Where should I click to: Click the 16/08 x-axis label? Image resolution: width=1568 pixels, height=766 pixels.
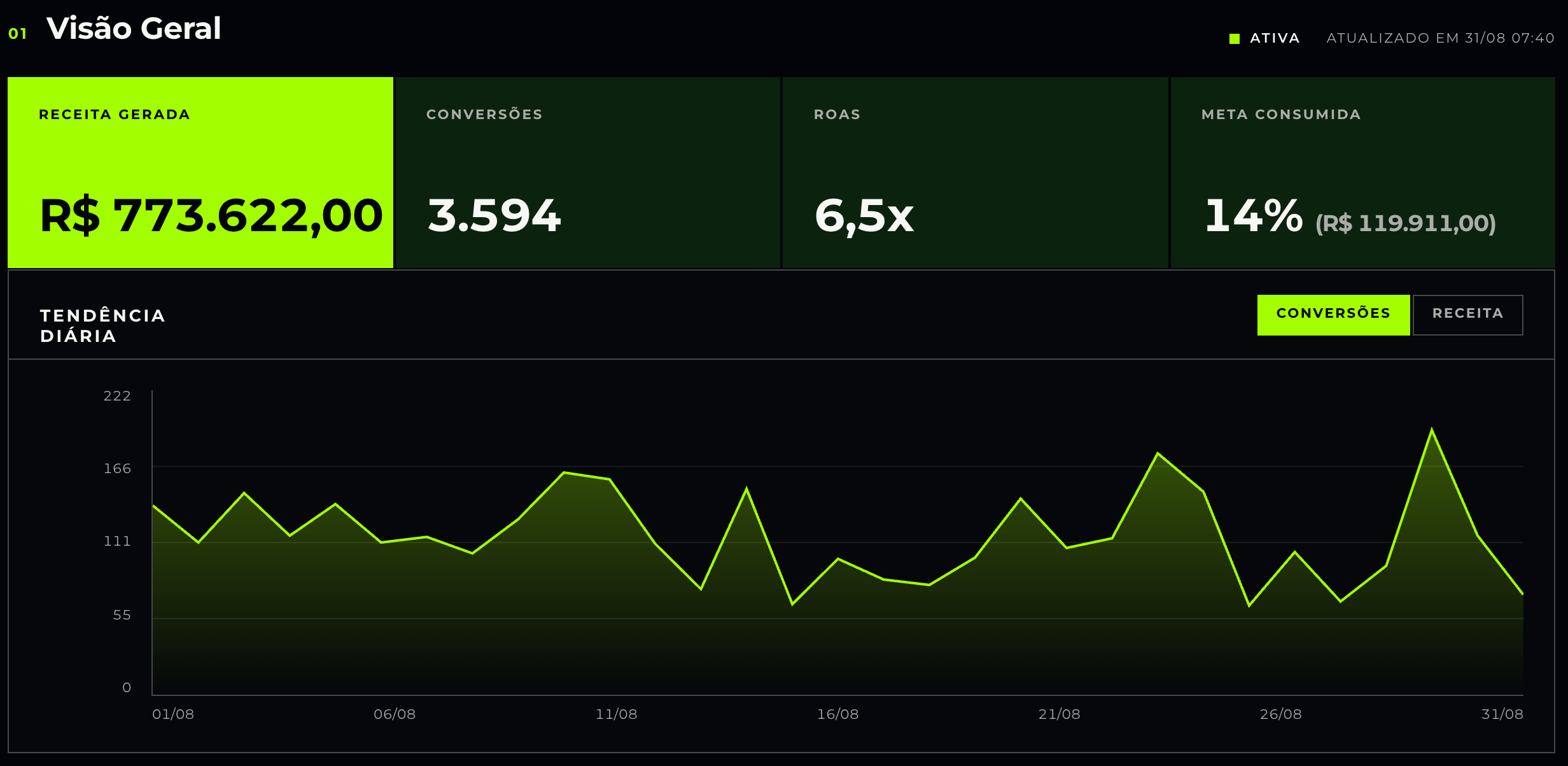837,714
